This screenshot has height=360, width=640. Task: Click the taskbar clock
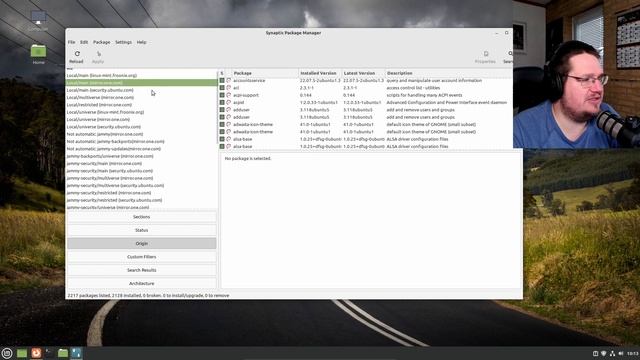(x=633, y=353)
